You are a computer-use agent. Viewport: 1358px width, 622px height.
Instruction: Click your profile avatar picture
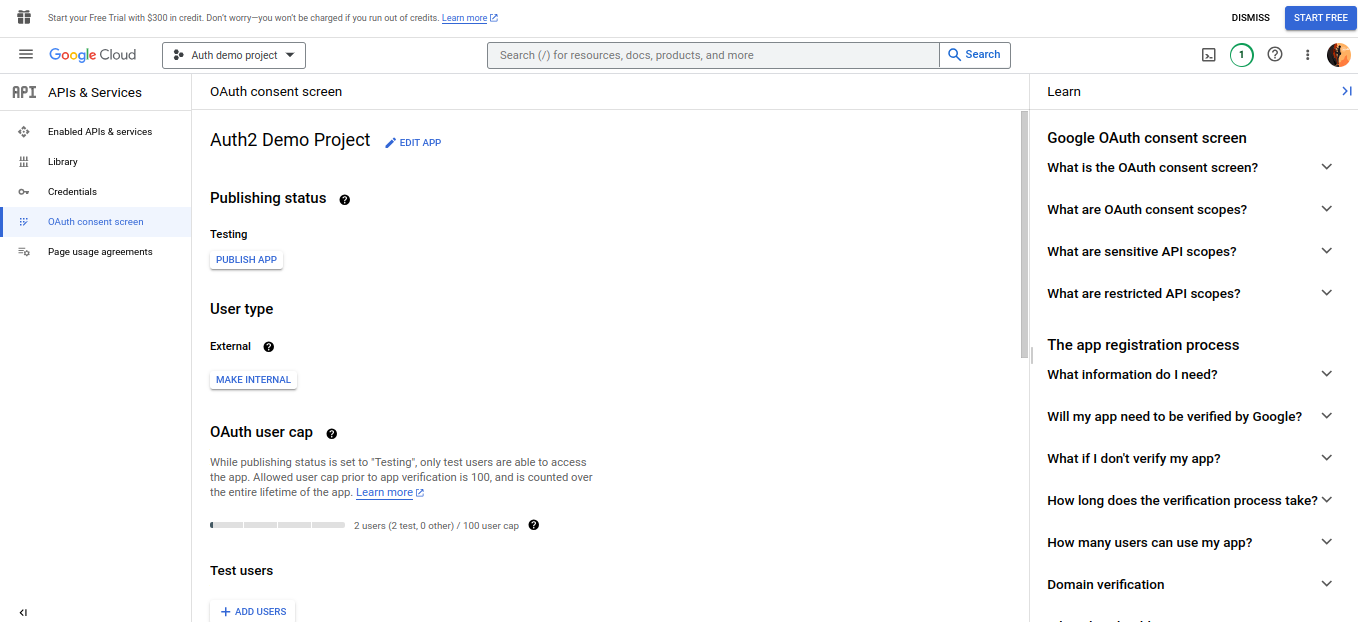click(x=1338, y=55)
